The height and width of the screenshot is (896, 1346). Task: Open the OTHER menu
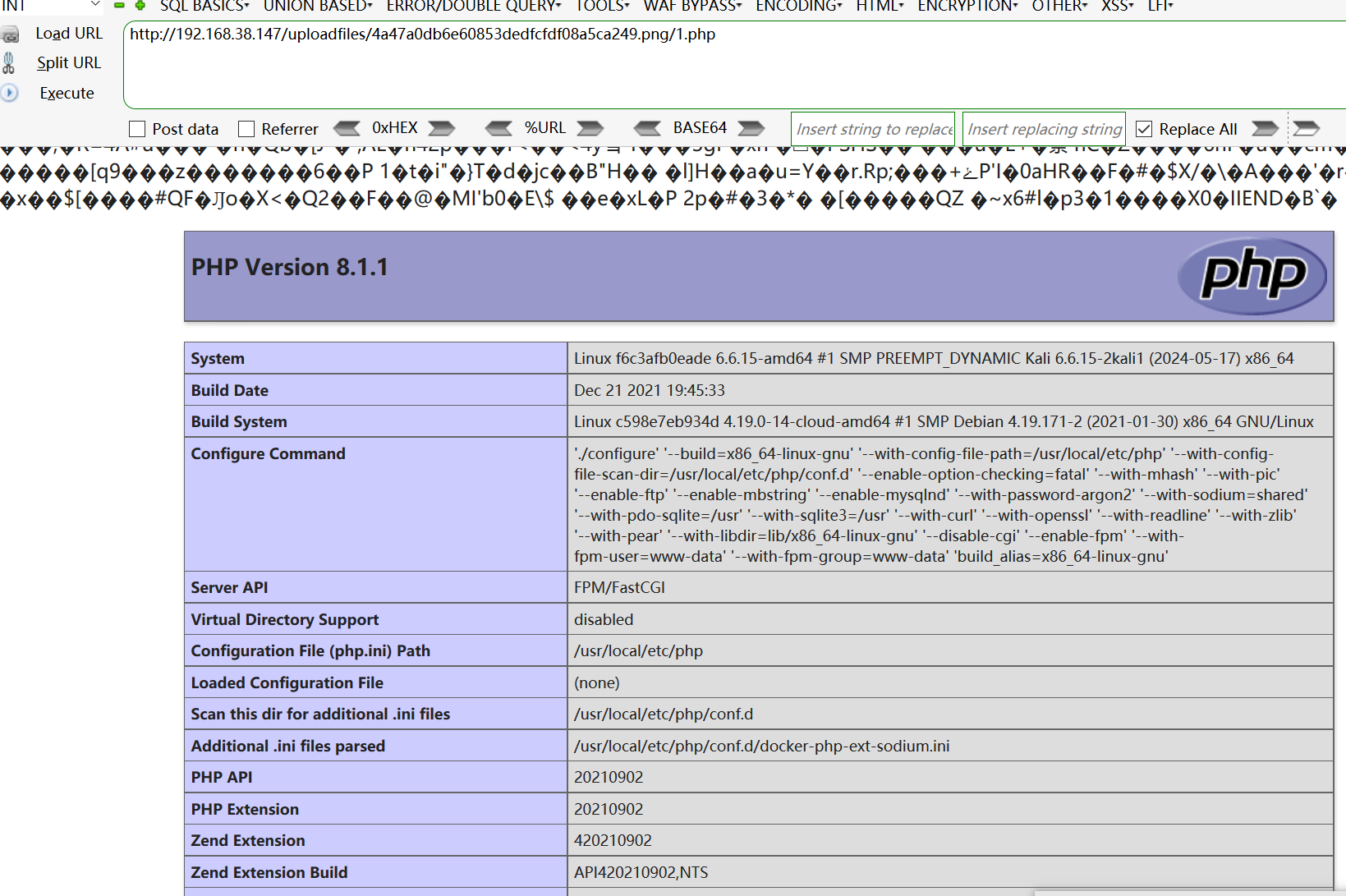[x=1059, y=6]
